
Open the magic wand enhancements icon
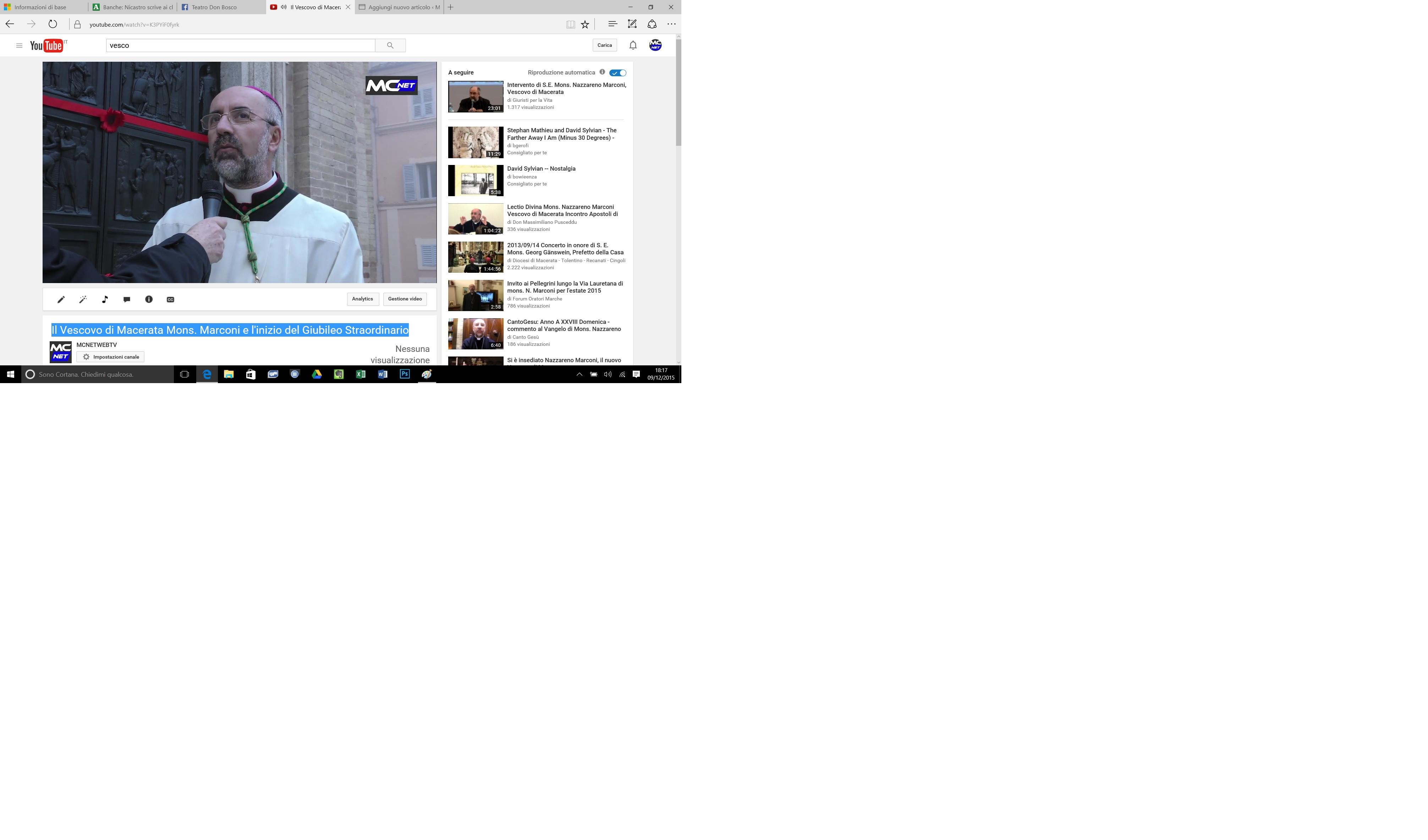pos(83,300)
